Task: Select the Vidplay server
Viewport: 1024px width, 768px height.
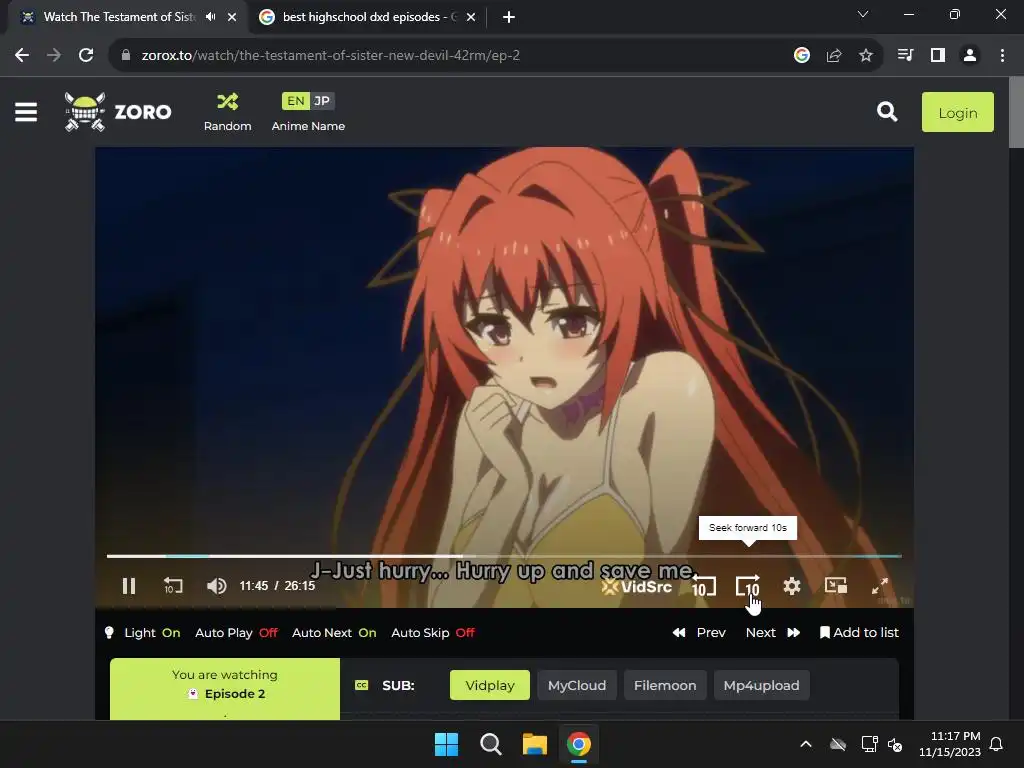Action: (x=490, y=685)
